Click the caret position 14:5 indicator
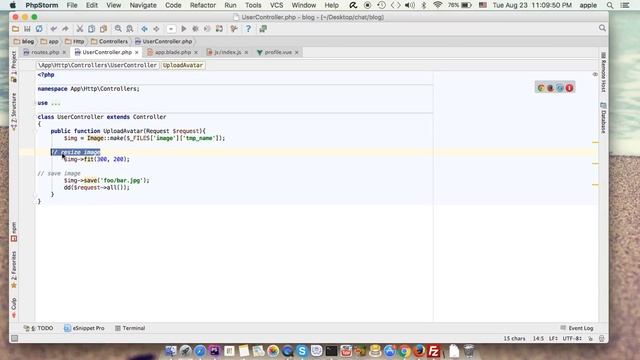Screen dimensions: 640x360 [x=538, y=339]
